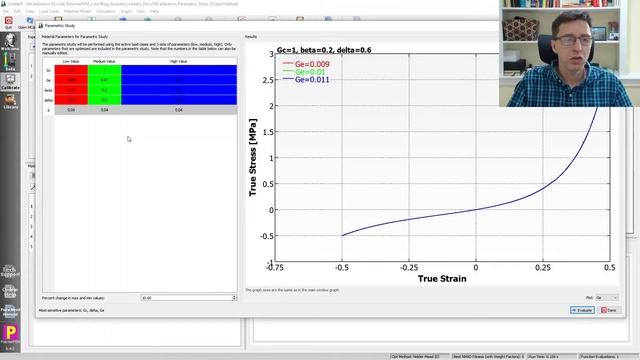Click the Ge=0.009 legend entry
The height and width of the screenshot is (360, 640).
(306, 64)
